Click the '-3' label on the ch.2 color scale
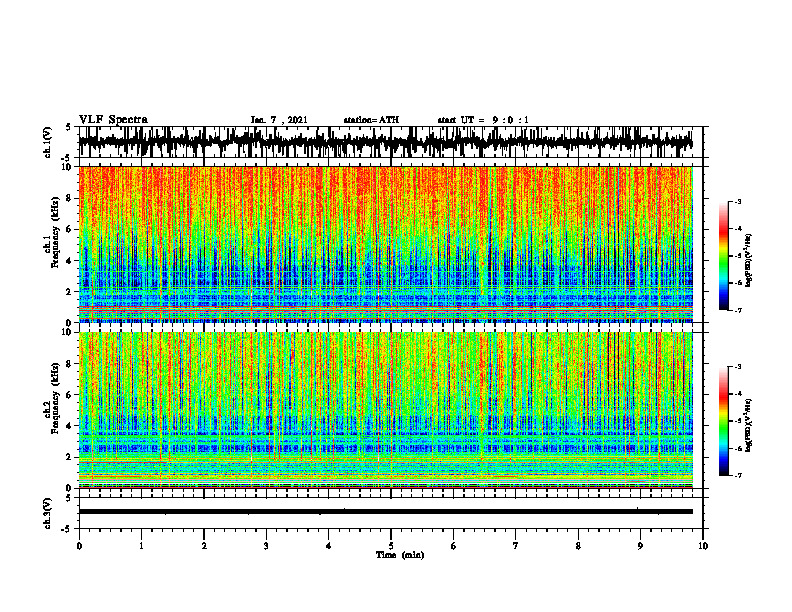The image size is (792, 612). [x=738, y=367]
